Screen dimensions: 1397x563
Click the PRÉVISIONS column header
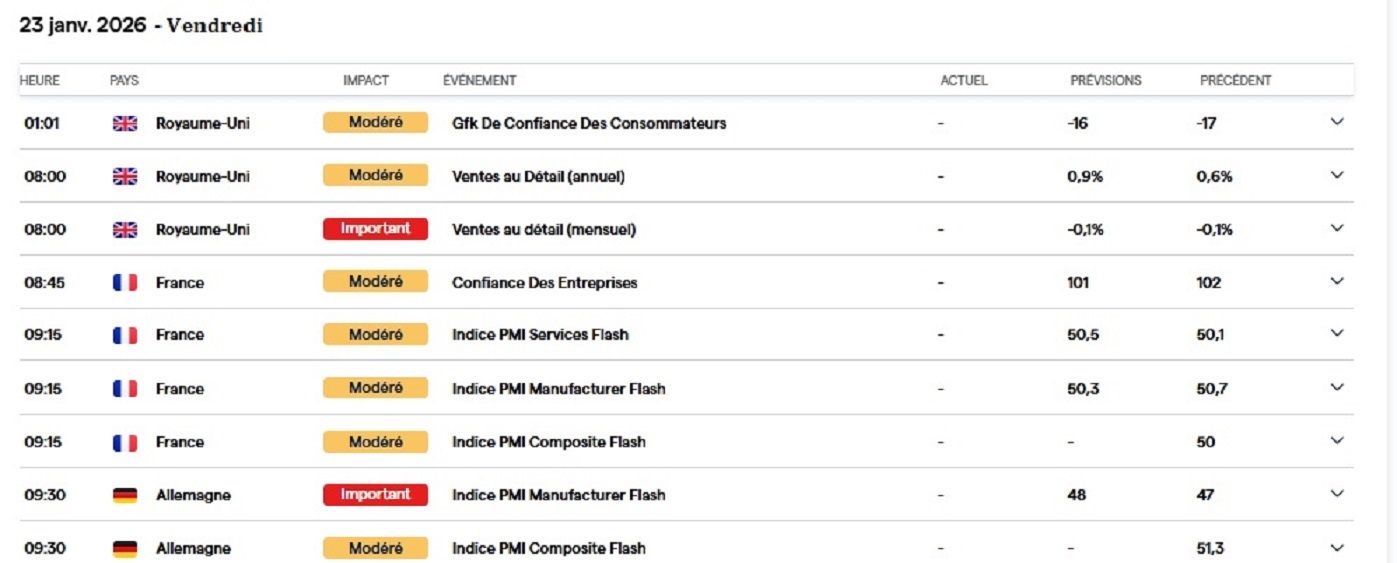[1106, 80]
